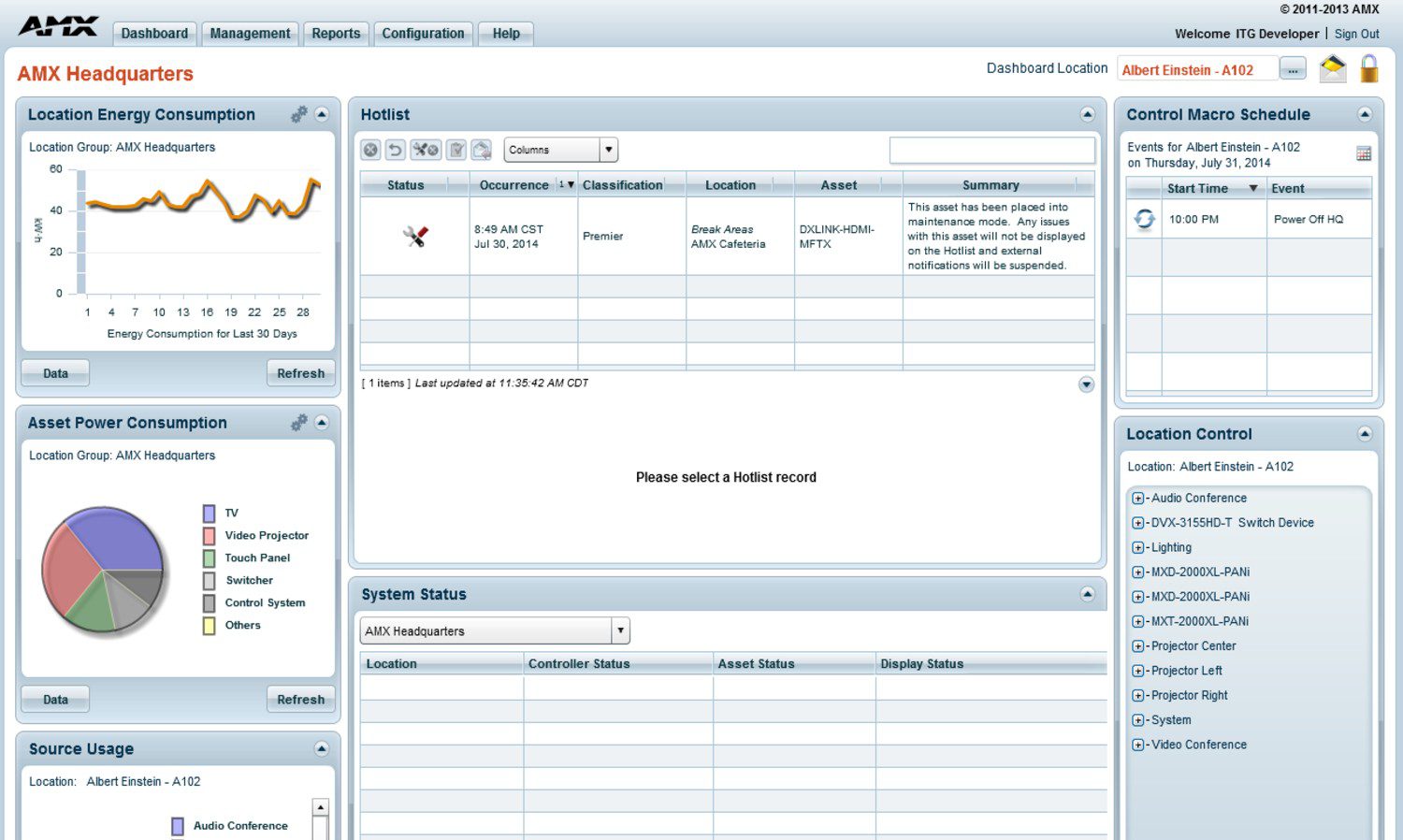Open the calendar icon in Control Macro Schedule

tap(1364, 153)
